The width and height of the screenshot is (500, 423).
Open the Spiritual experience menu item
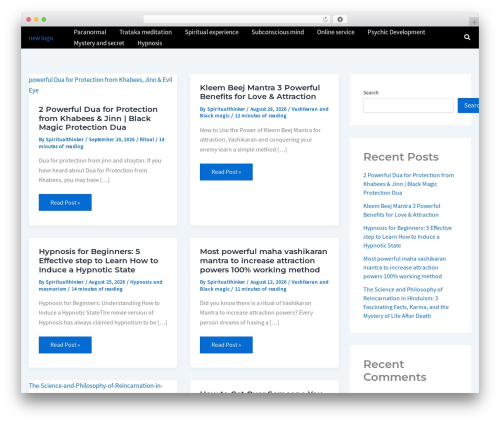point(212,32)
